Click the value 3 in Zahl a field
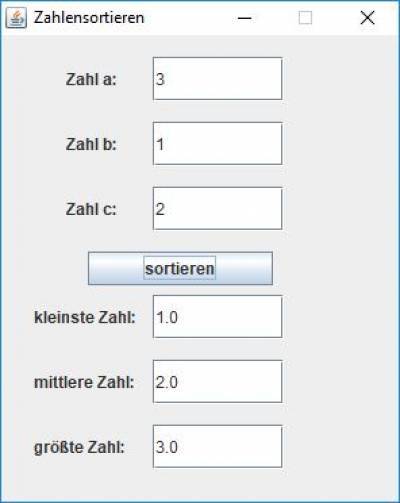This screenshot has height=503, width=400. [160, 79]
